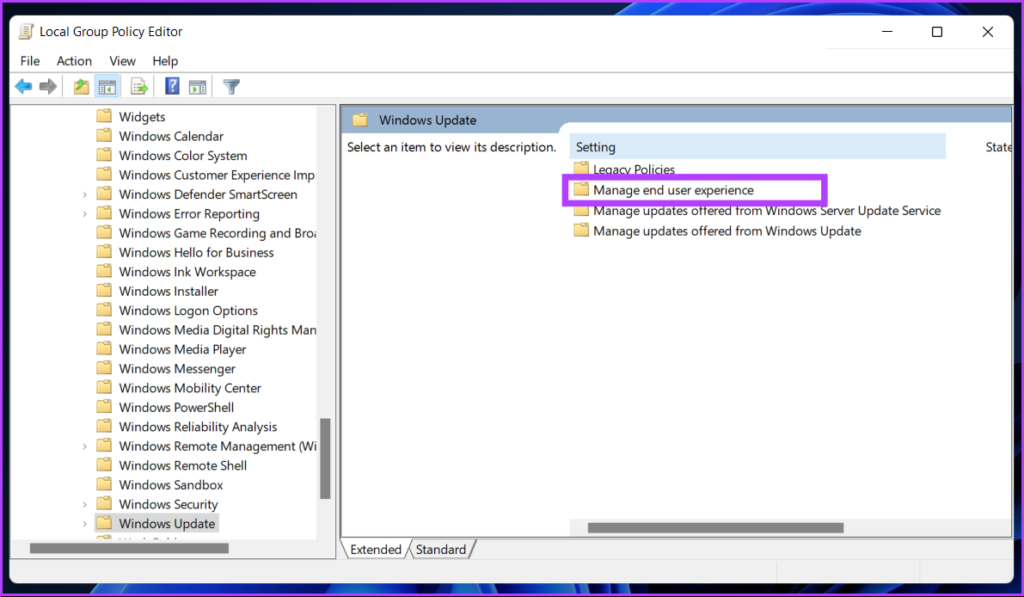Viewport: 1024px width, 597px height.
Task: Expand the Windows Error Reporting node
Action: [x=85, y=214]
